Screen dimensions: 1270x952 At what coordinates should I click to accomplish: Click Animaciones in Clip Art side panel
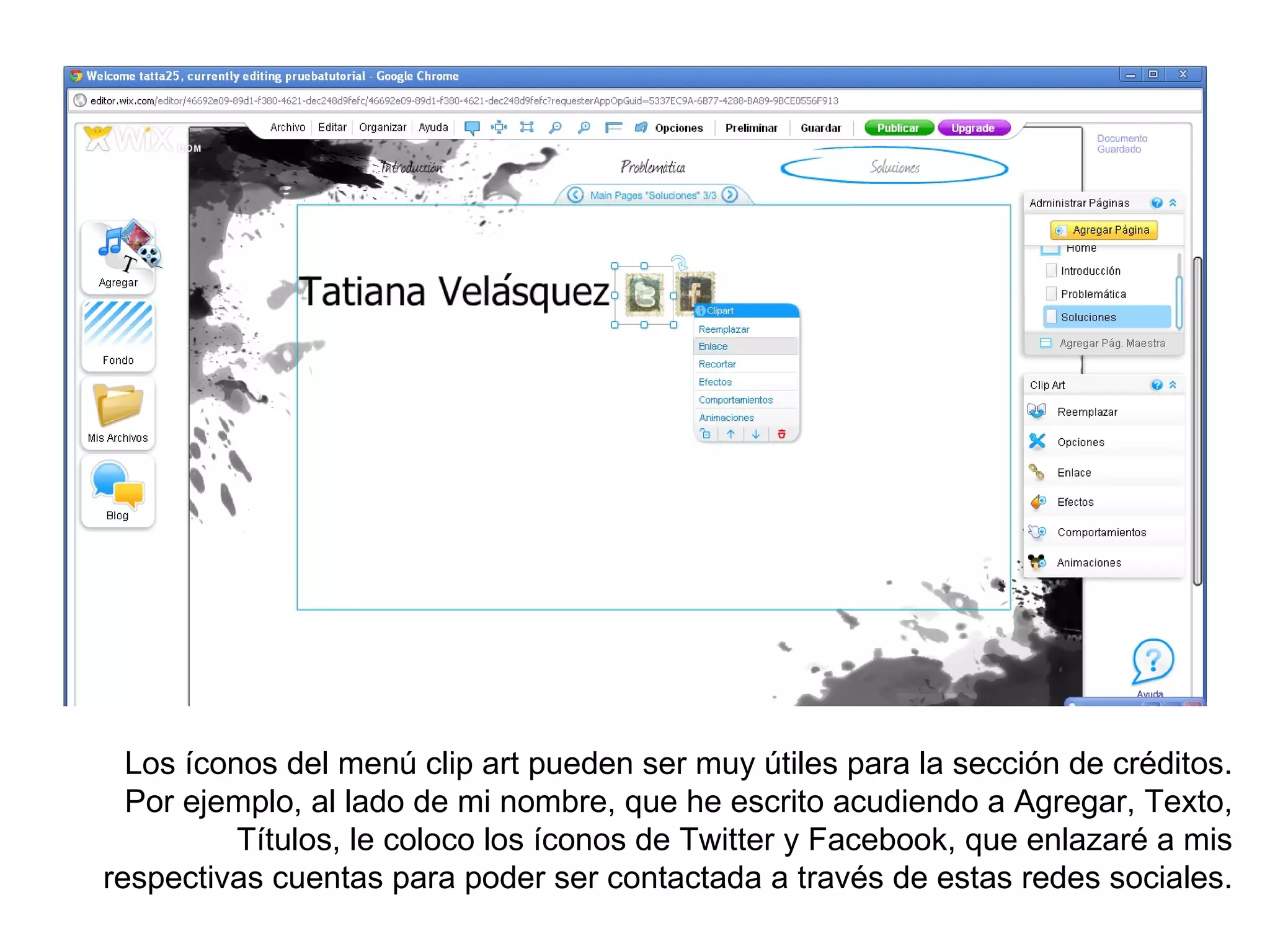click(x=1104, y=563)
